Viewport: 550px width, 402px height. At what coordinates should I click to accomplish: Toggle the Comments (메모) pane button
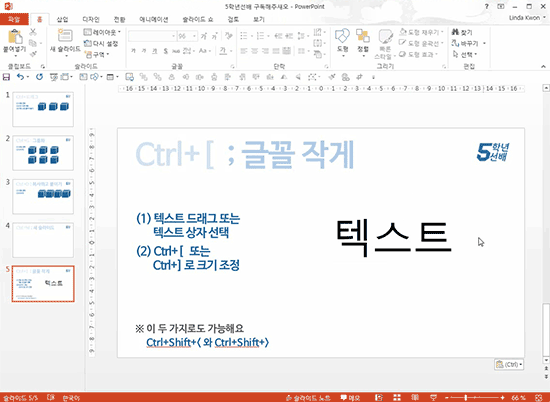350,398
